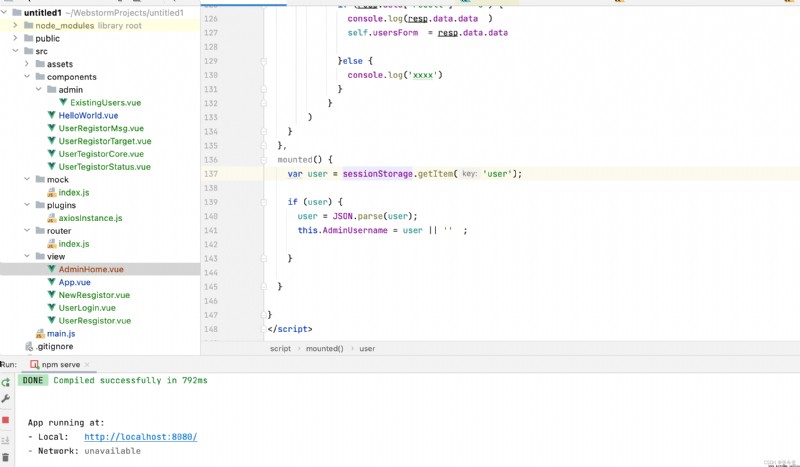
Task: Close the npm serve tab
Action: pyautogui.click(x=87, y=364)
